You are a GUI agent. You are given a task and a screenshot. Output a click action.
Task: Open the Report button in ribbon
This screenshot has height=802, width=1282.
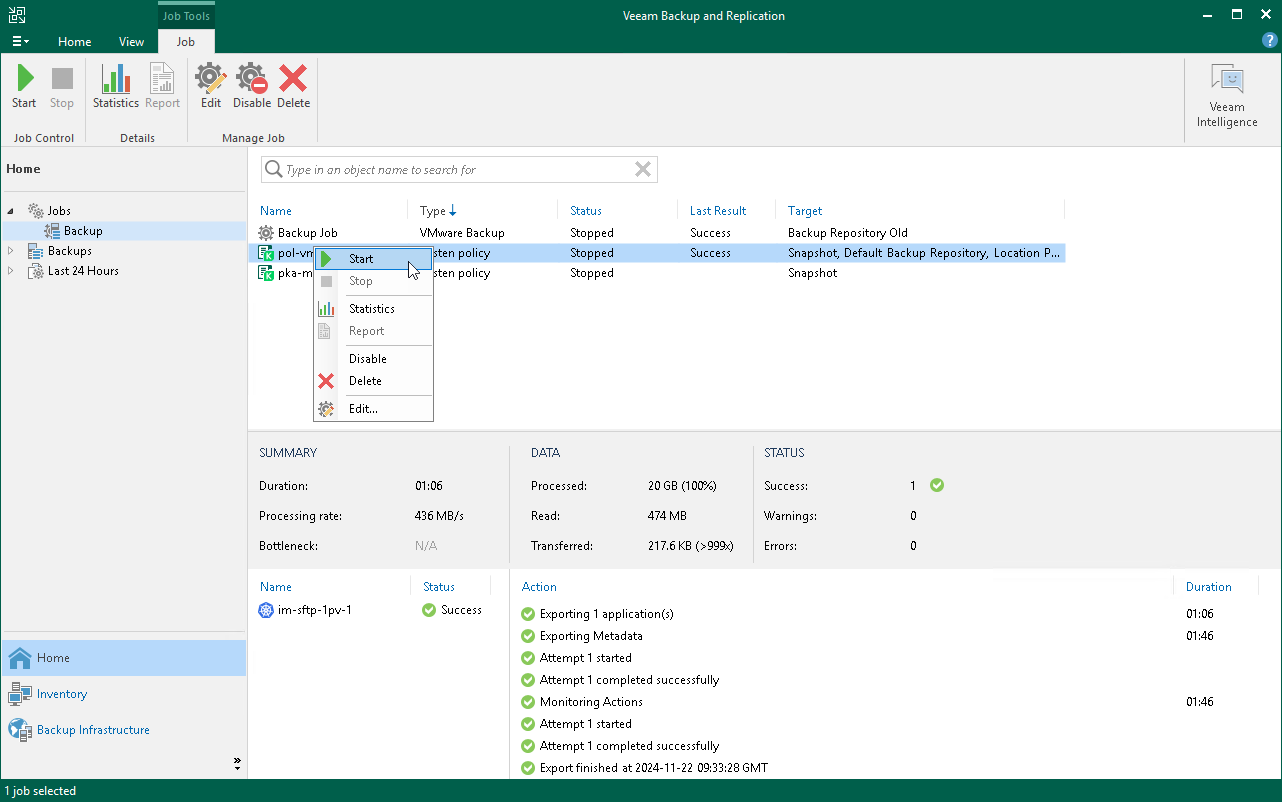[162, 87]
